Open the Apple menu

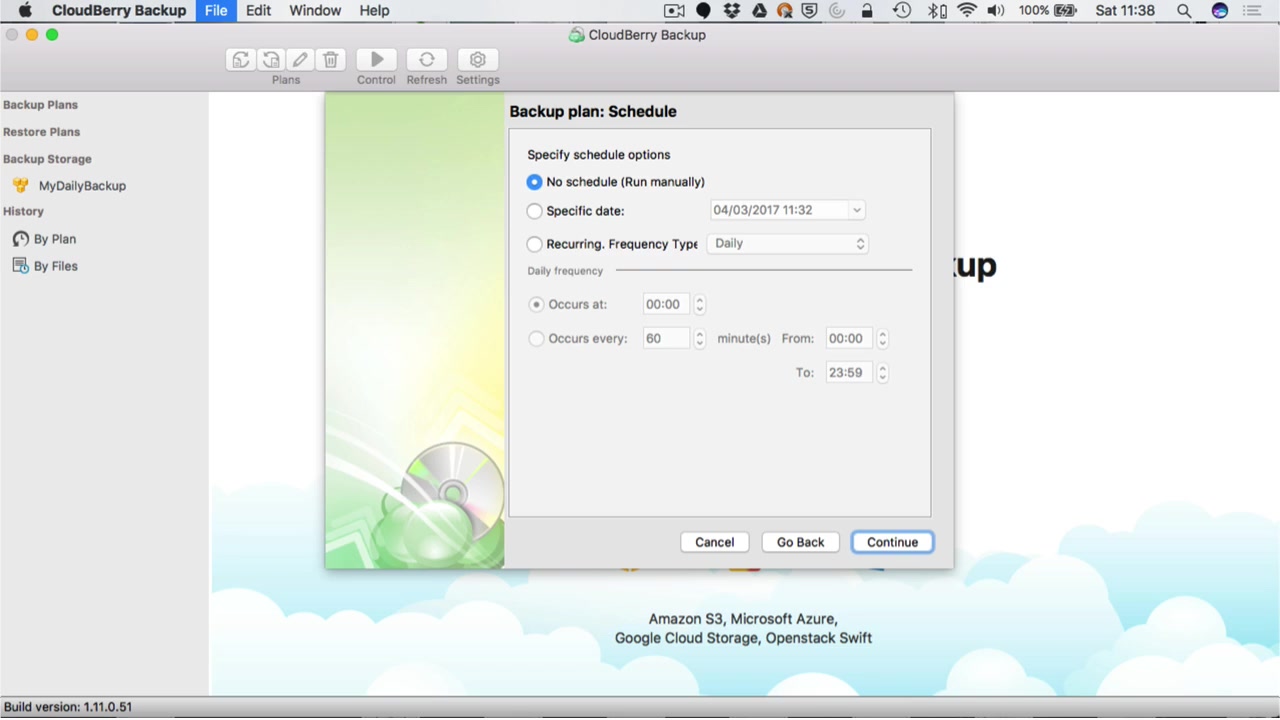coord(25,11)
